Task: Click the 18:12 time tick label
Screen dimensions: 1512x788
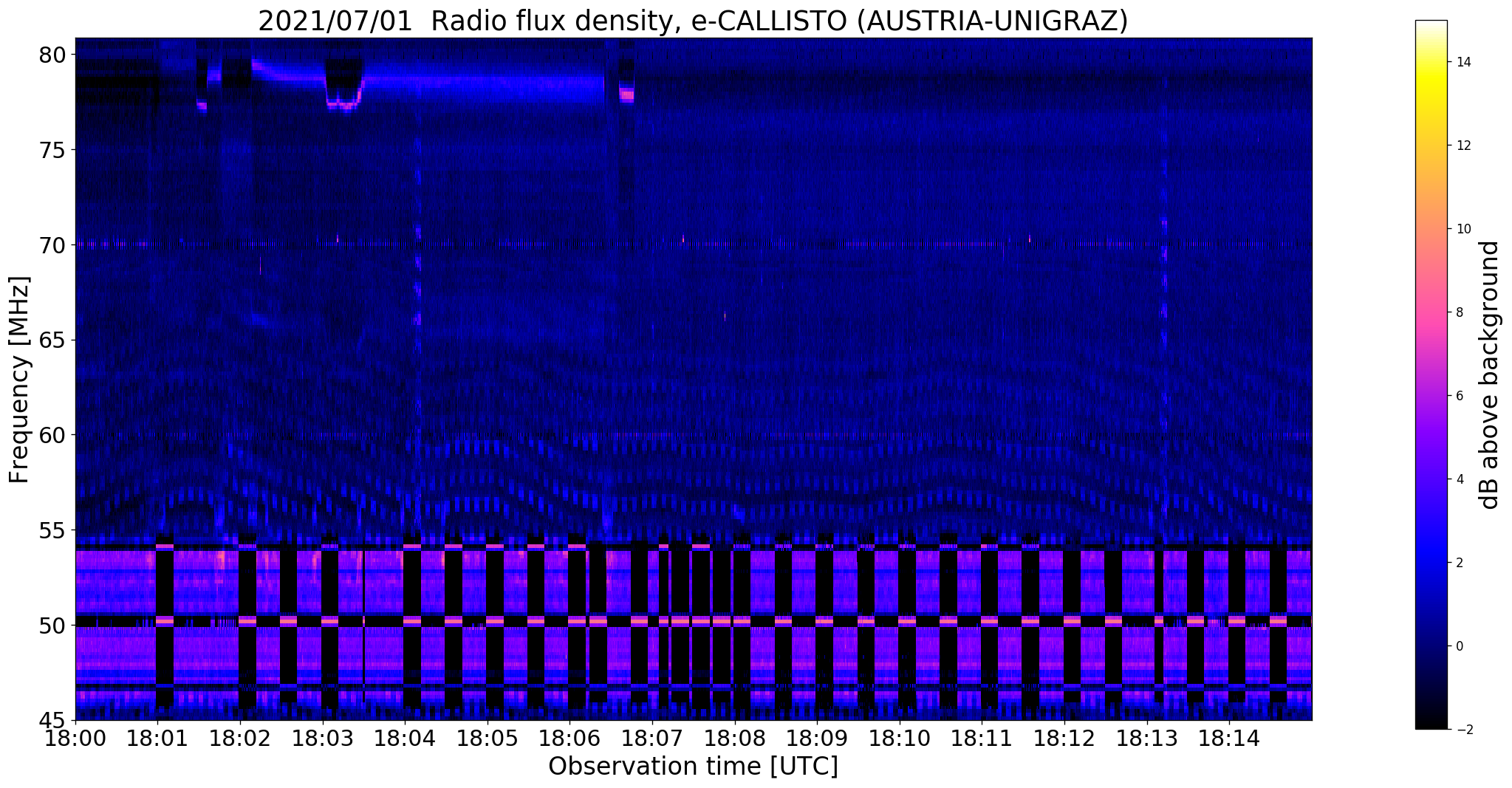Action: tap(1065, 738)
